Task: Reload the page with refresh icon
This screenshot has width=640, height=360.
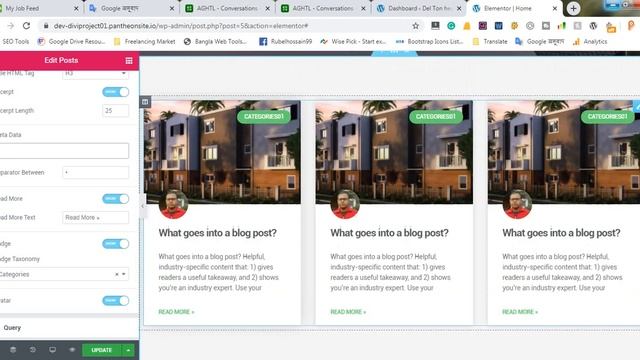Action: point(27,26)
